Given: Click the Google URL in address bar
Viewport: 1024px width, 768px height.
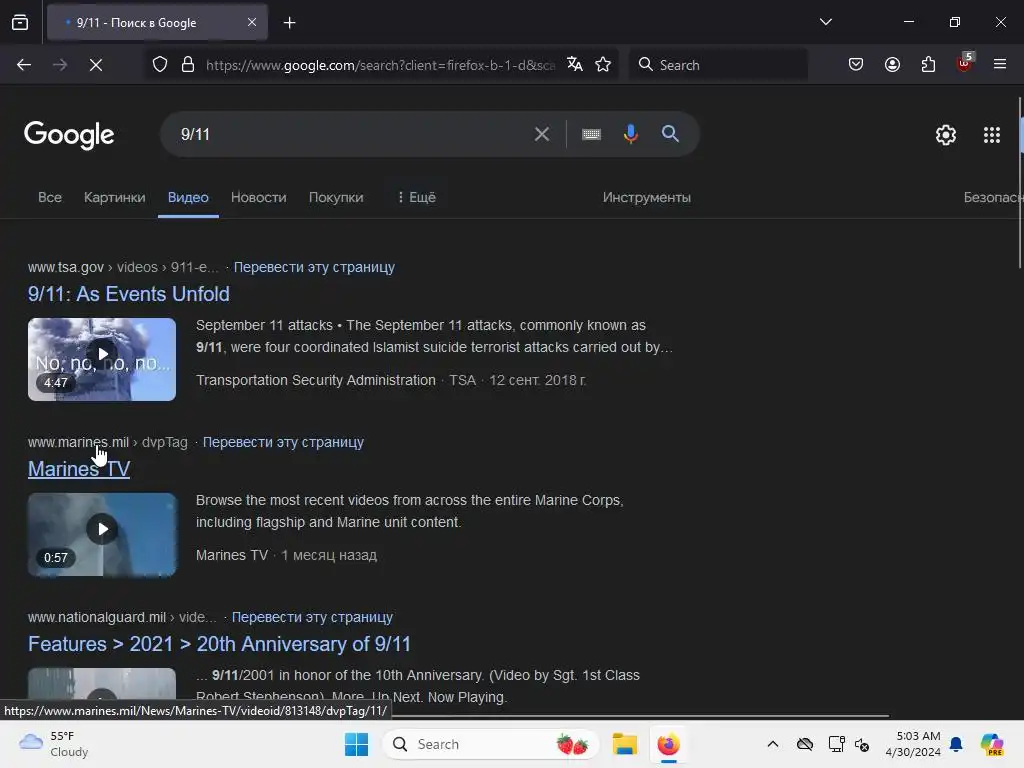Looking at the screenshot, I should [x=380, y=65].
